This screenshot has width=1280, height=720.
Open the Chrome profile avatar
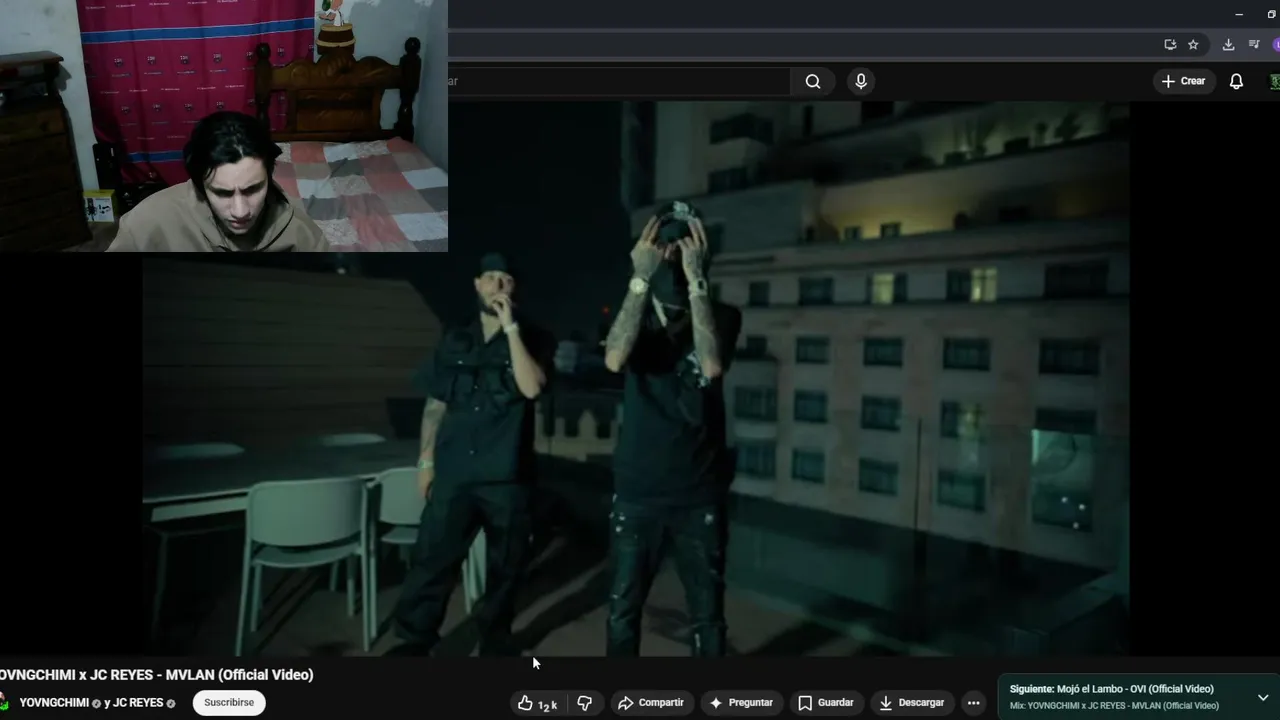tap(1276, 45)
